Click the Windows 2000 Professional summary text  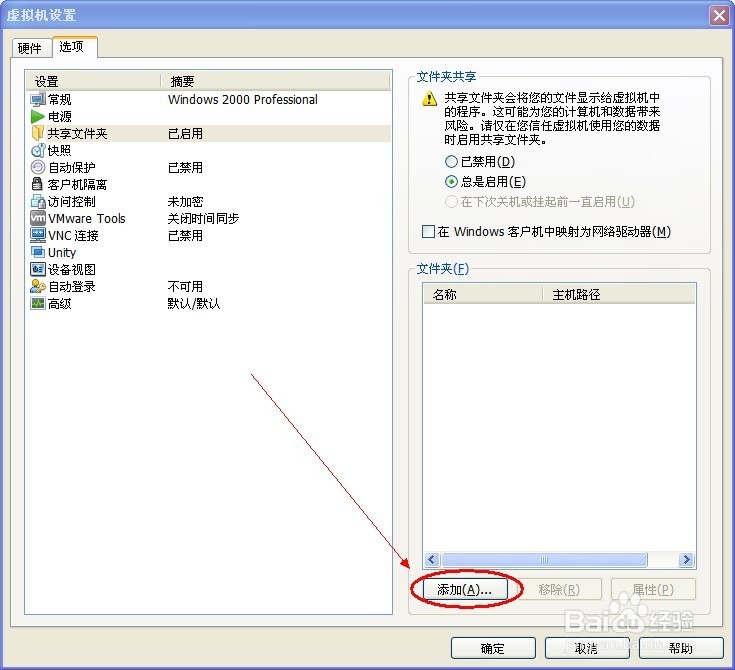[243, 99]
